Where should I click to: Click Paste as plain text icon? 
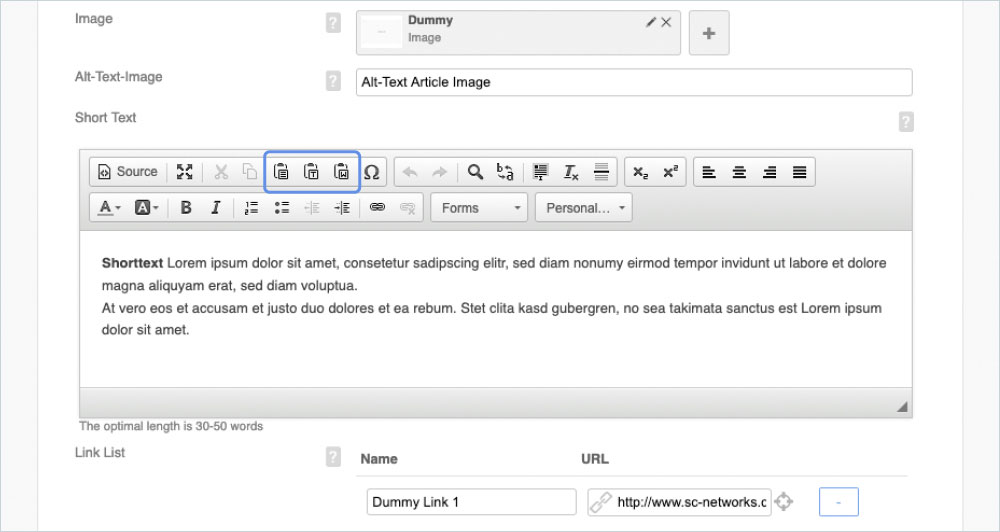click(311, 172)
